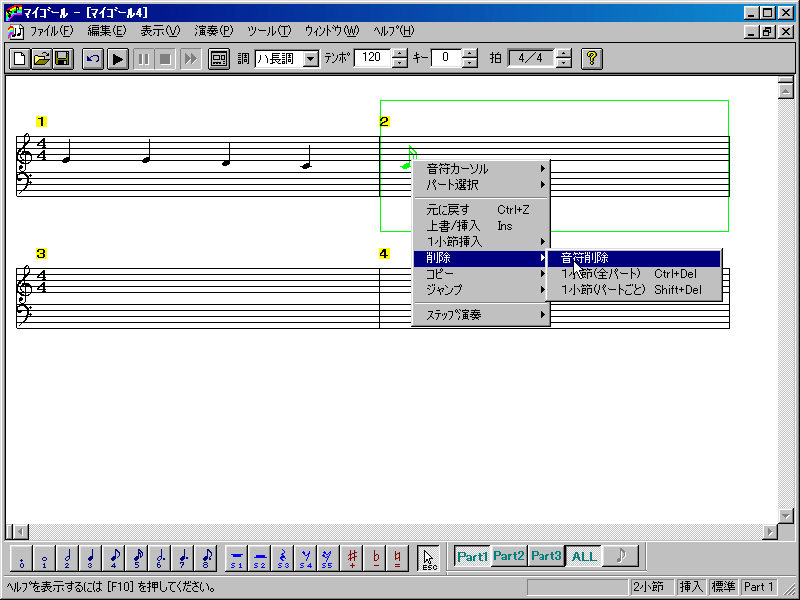Open the 演奏(P) menu
This screenshot has height=600, width=800.
pos(214,31)
